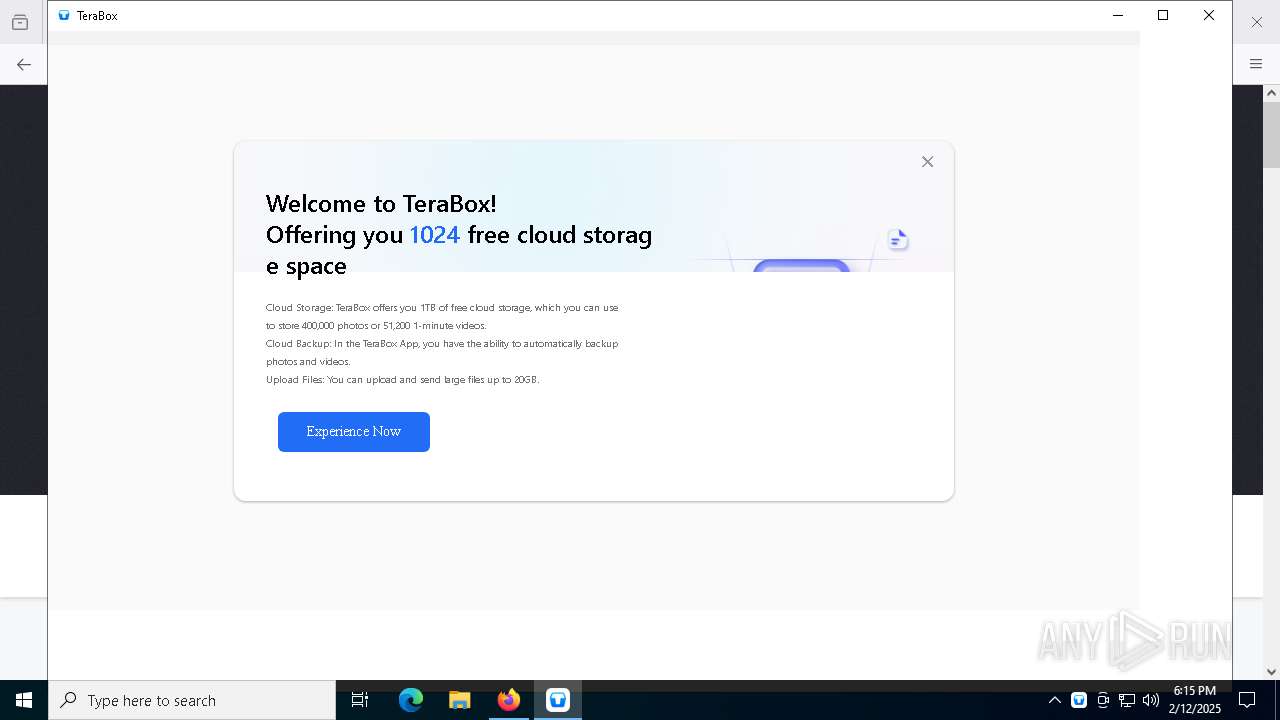Click the blue 1024 text in the heading
Viewport: 1280px width, 720px height.
click(x=434, y=235)
